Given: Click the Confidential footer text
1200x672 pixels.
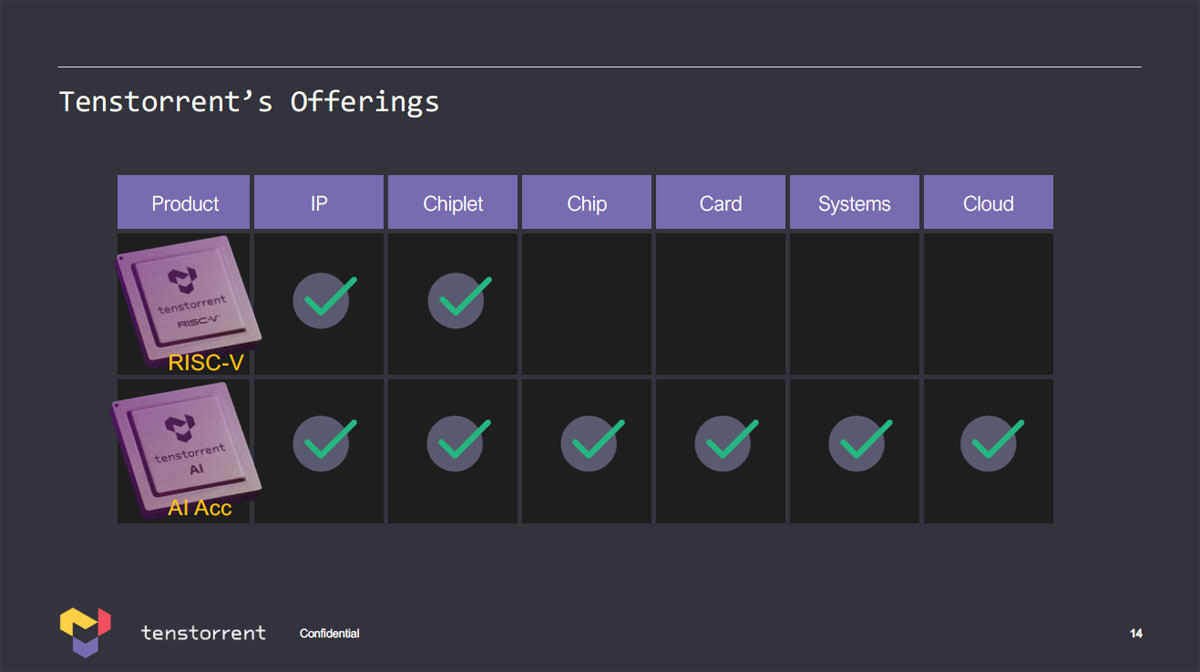Looking at the screenshot, I should click(x=329, y=633).
